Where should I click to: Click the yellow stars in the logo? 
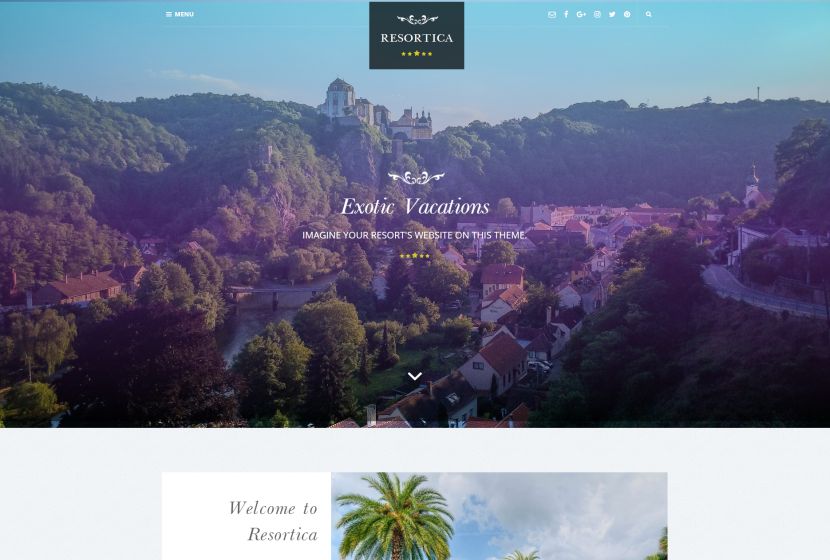pos(417,53)
